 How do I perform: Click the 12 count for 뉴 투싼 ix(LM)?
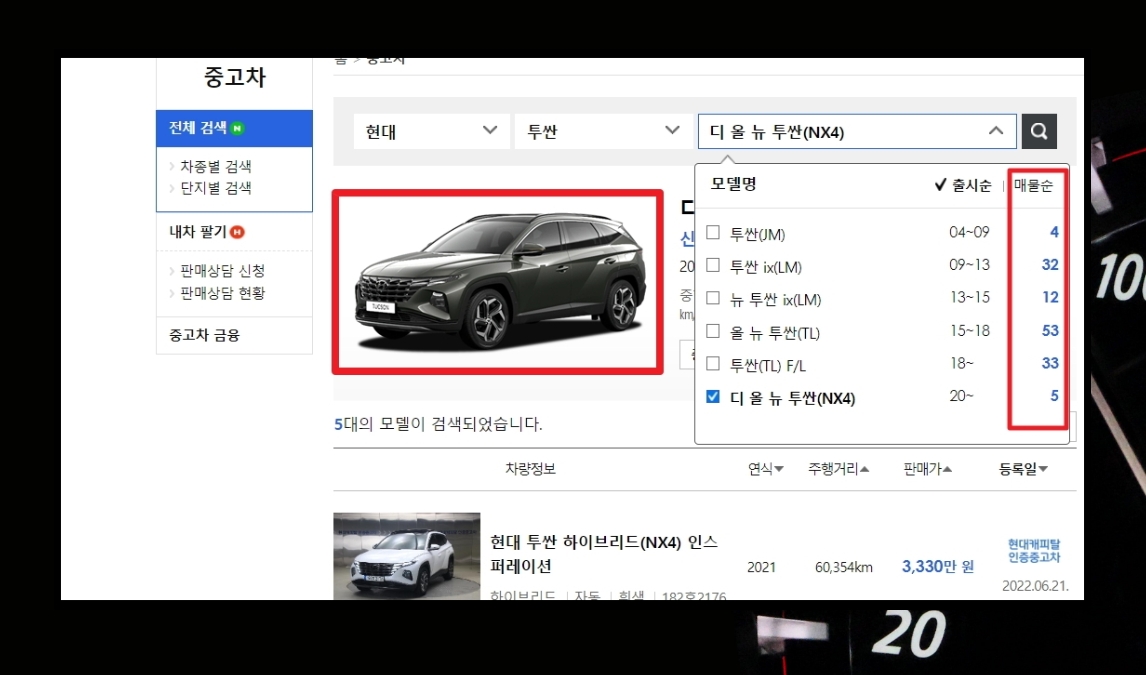point(1050,297)
